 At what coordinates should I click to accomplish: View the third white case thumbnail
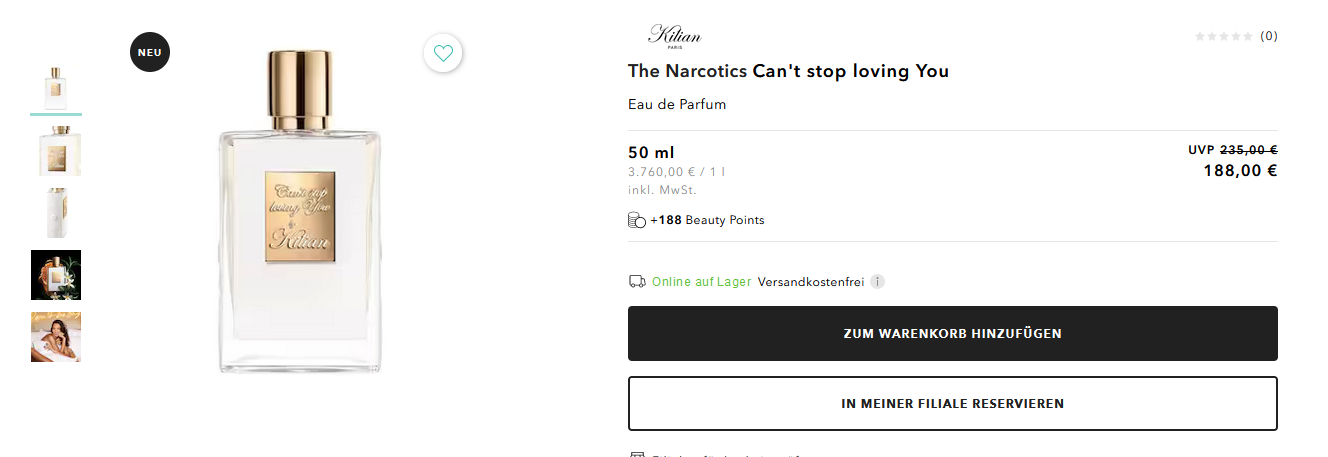pos(56,212)
